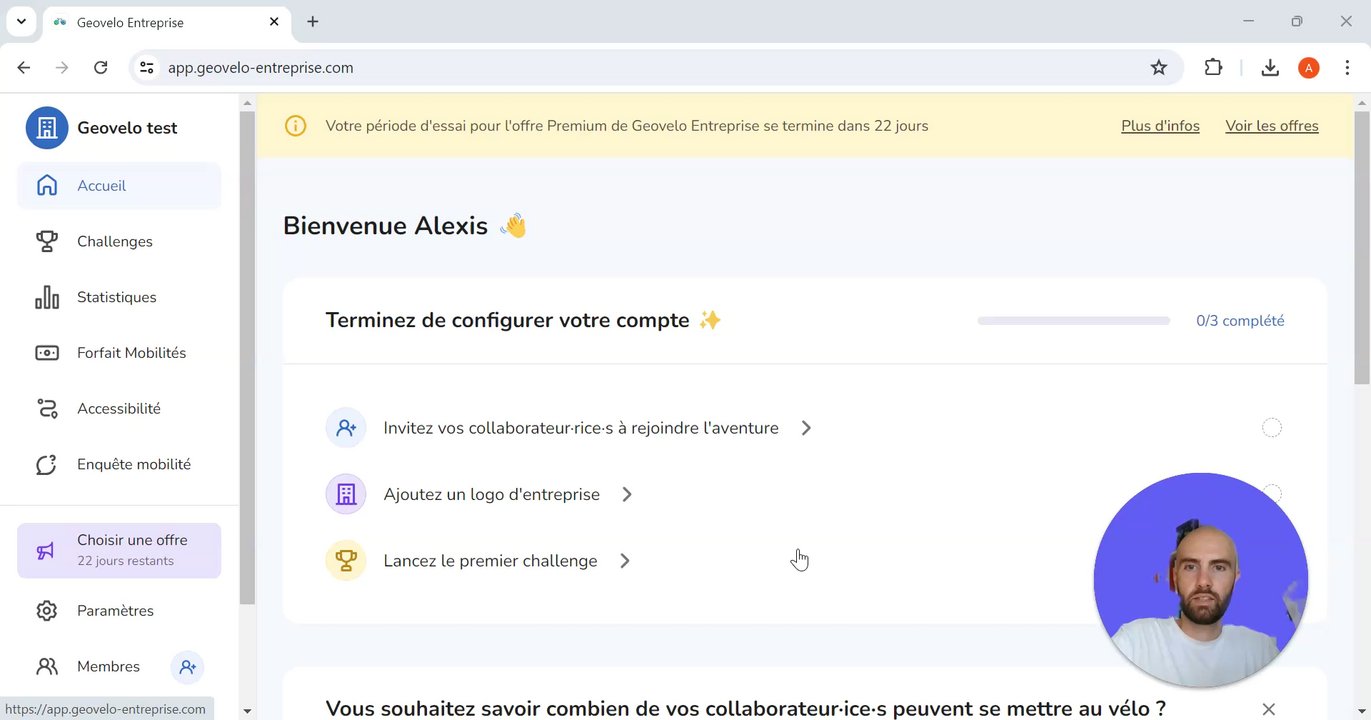
Task: Open the browser extensions puzzle icon
Action: 1213,68
